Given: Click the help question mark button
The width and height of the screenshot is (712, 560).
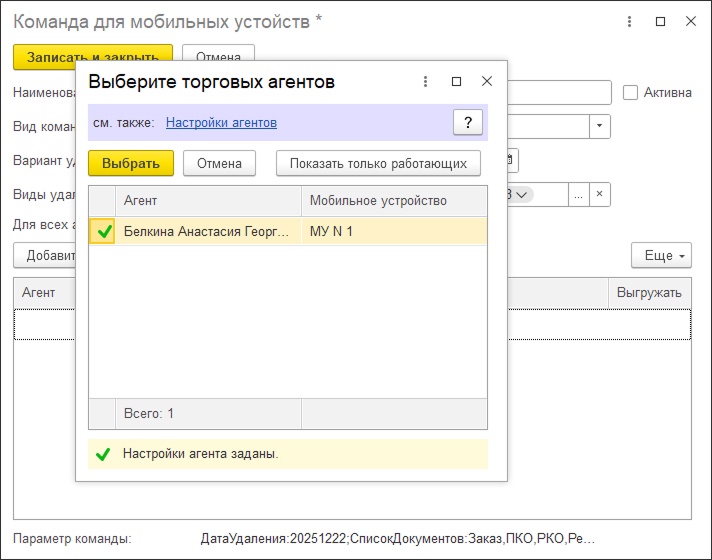Looking at the screenshot, I should (468, 122).
